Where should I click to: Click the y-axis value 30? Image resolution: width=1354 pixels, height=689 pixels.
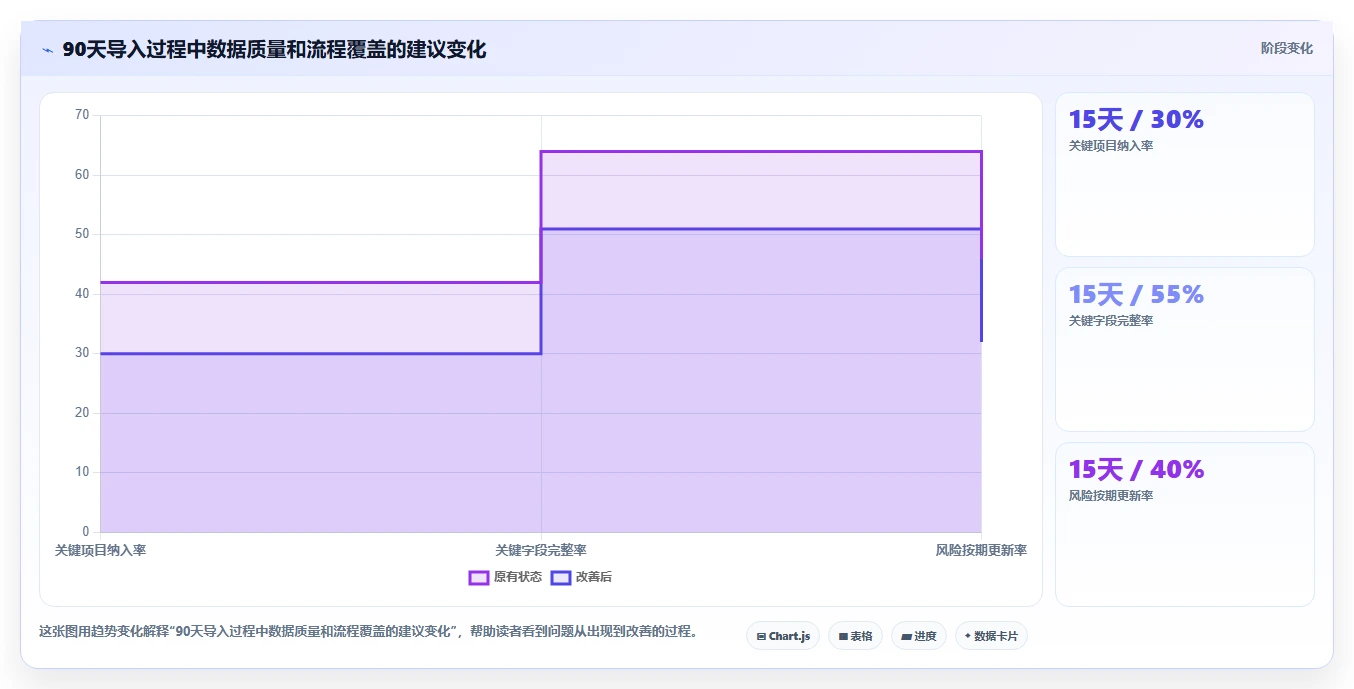point(82,353)
